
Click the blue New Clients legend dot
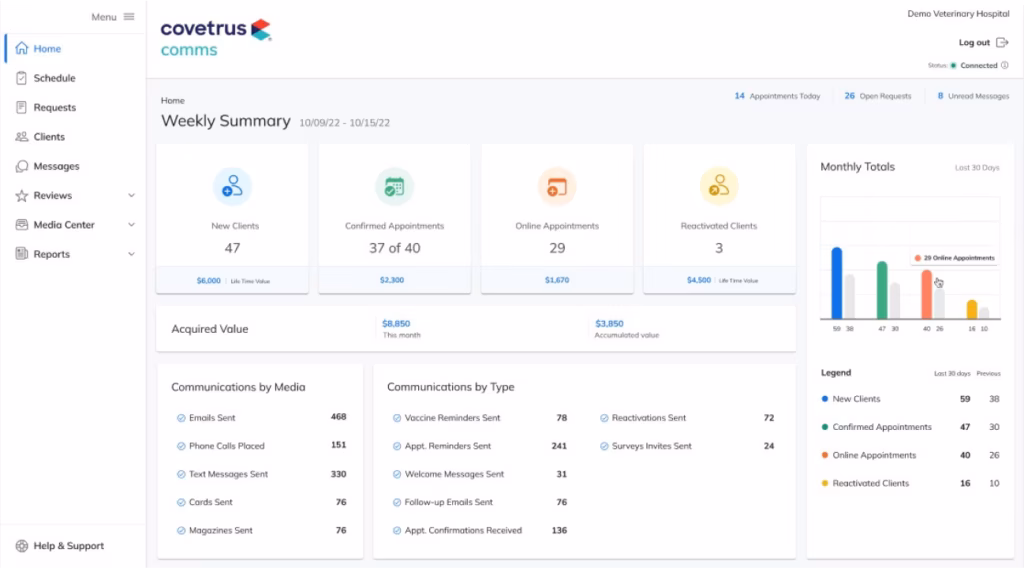coord(825,399)
